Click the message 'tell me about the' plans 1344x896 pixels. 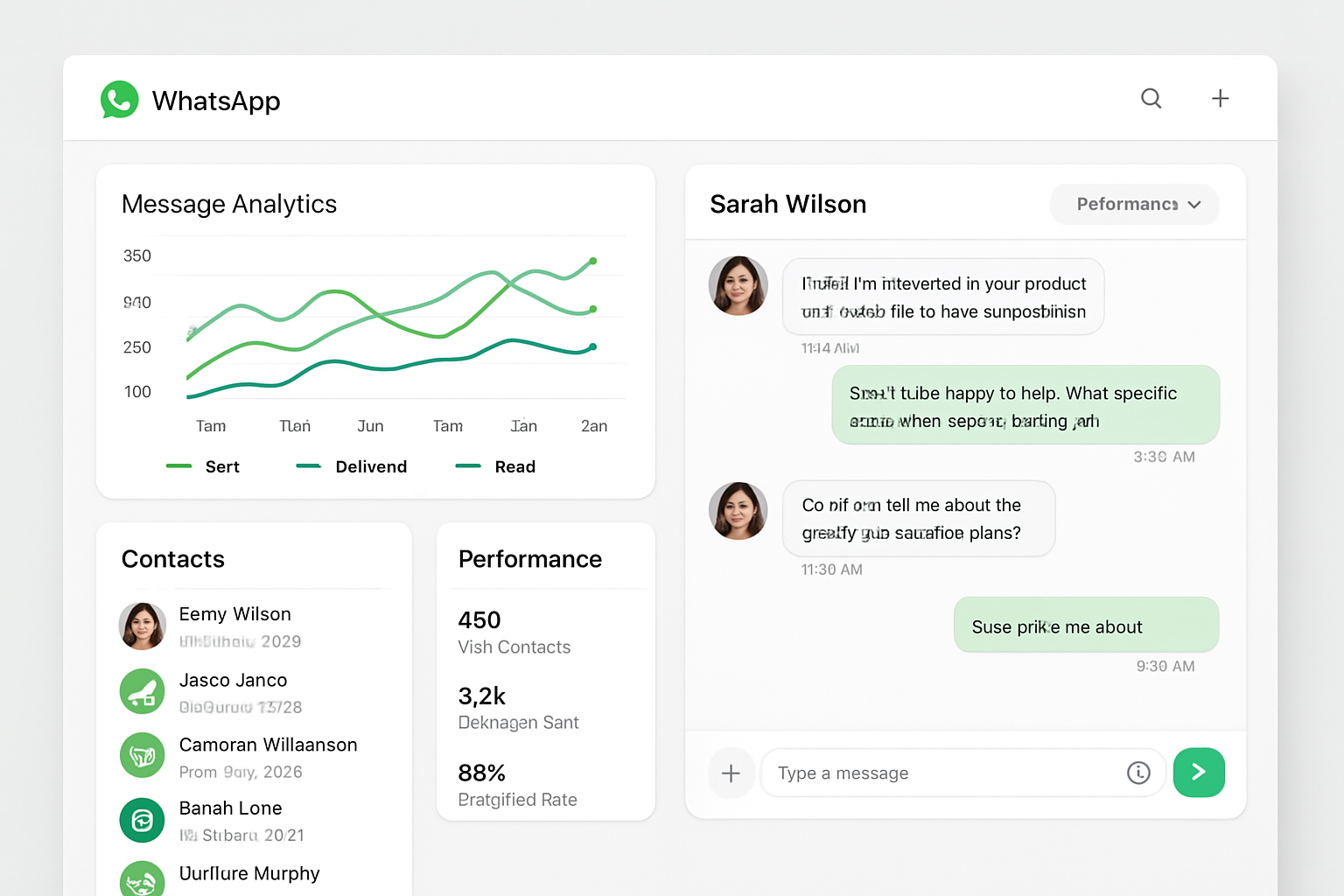tap(919, 519)
